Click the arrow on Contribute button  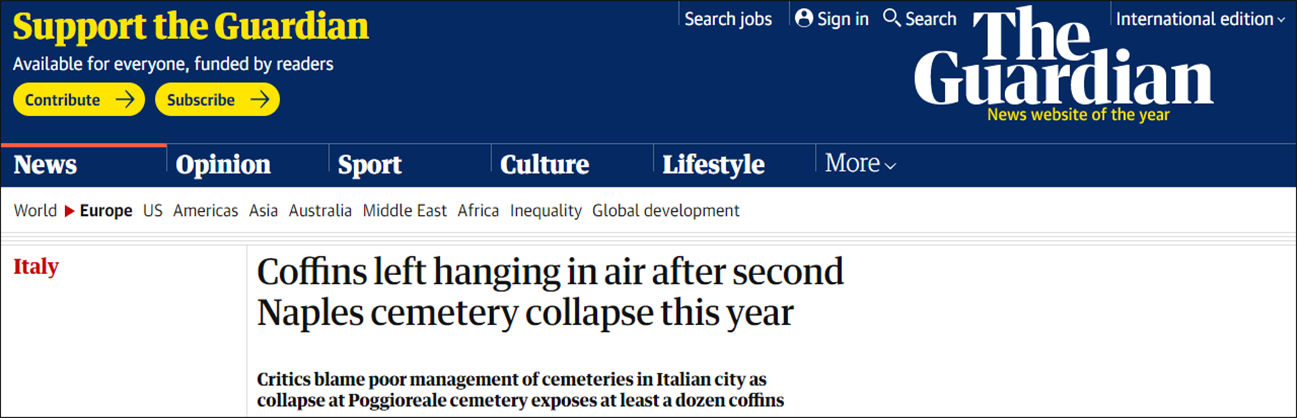click(125, 100)
